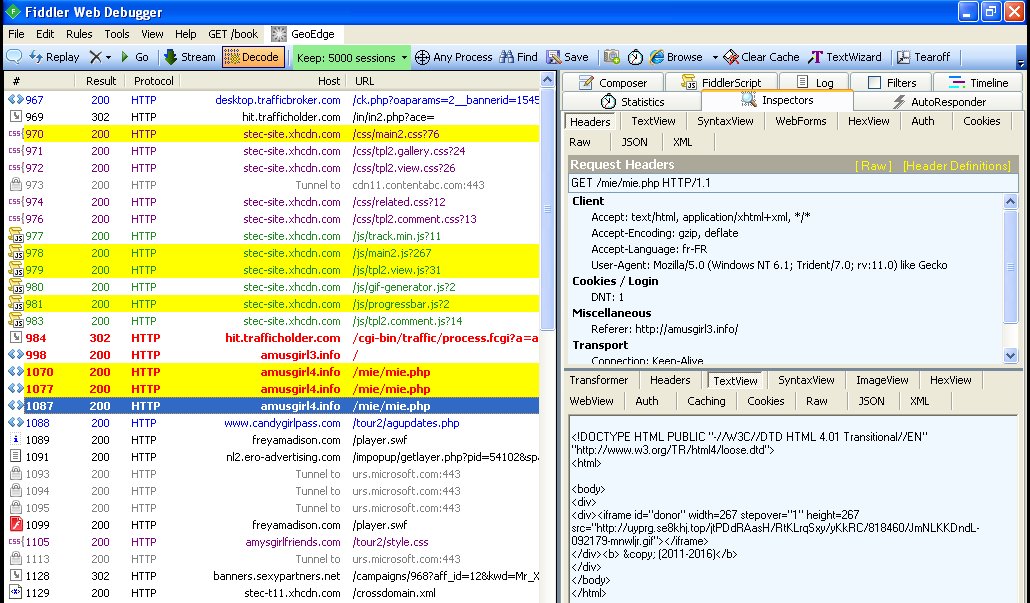Switch to the Statistics tab

click(632, 102)
